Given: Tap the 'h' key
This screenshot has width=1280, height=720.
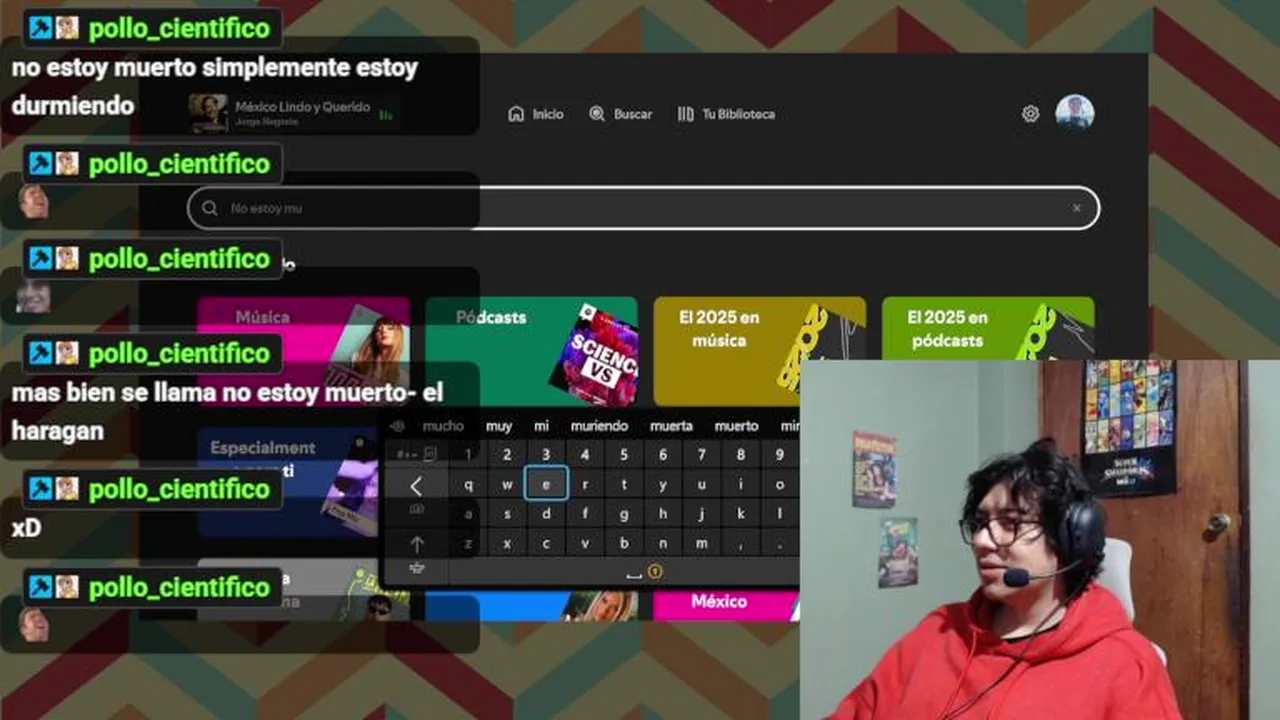Looking at the screenshot, I should click(x=663, y=514).
